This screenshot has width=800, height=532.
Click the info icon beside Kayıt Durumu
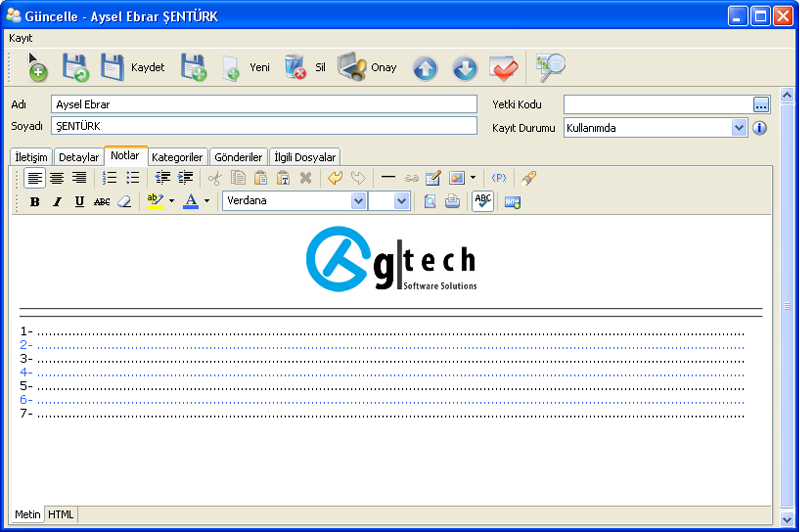[759, 128]
